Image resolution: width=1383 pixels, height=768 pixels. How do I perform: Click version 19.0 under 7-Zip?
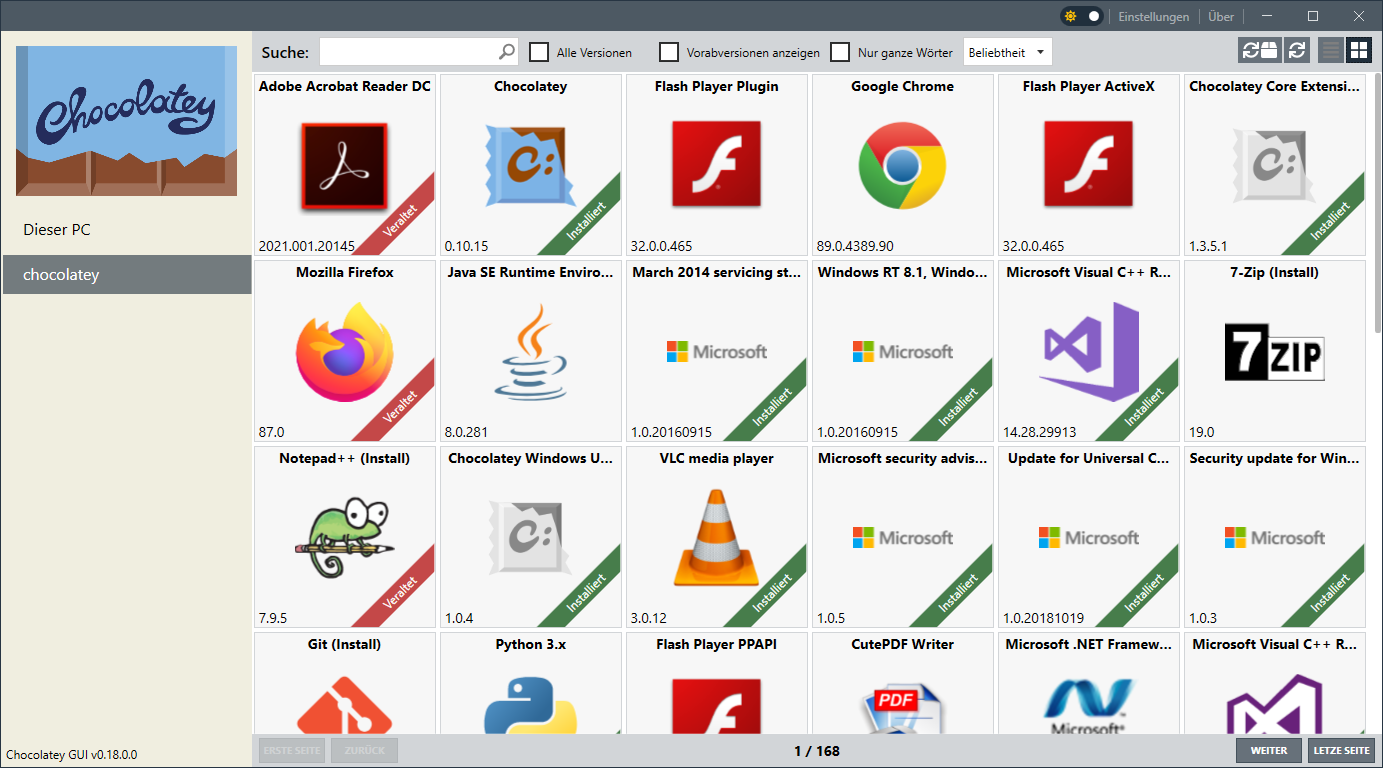point(1202,432)
